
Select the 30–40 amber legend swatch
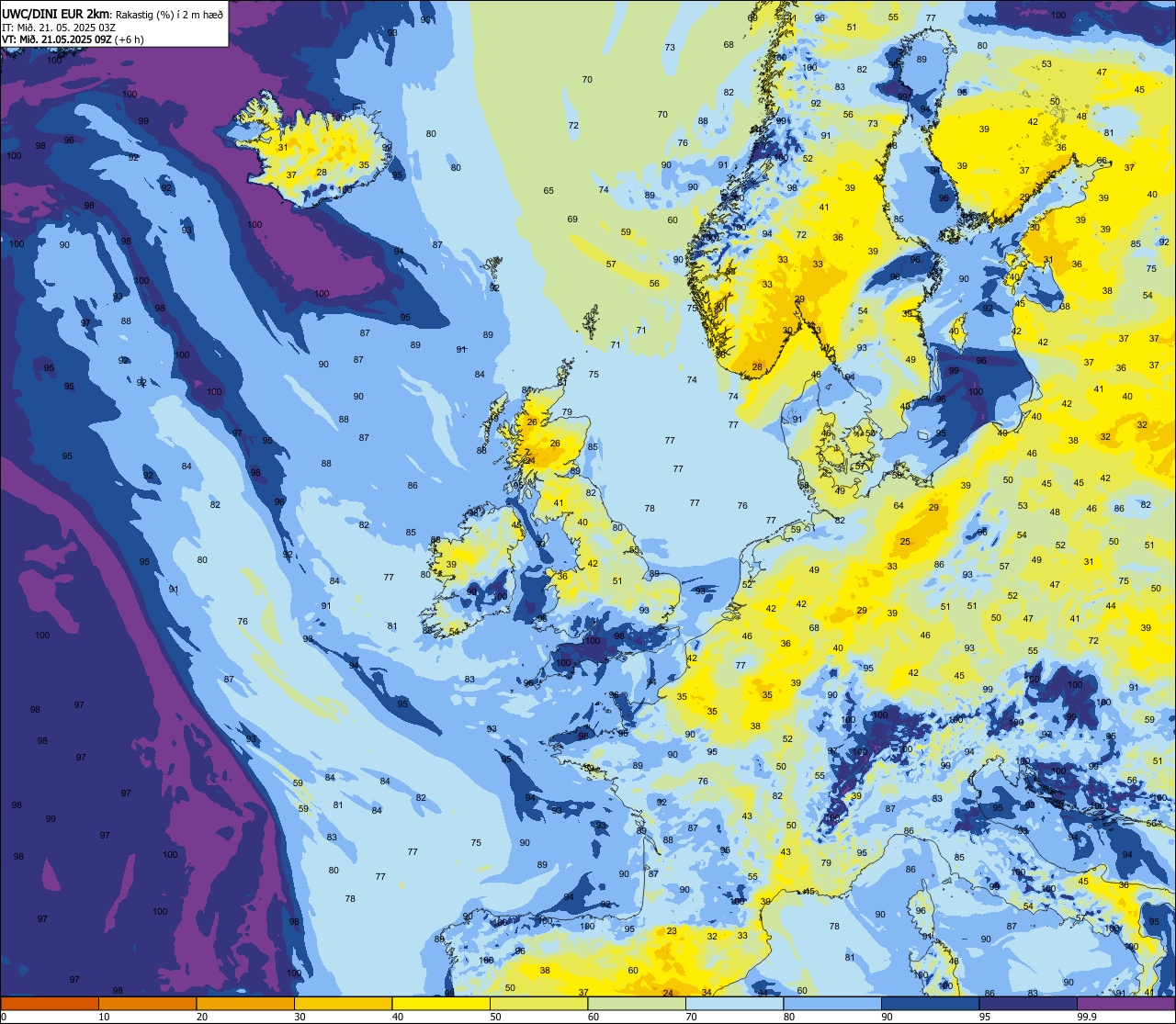click(x=343, y=1003)
